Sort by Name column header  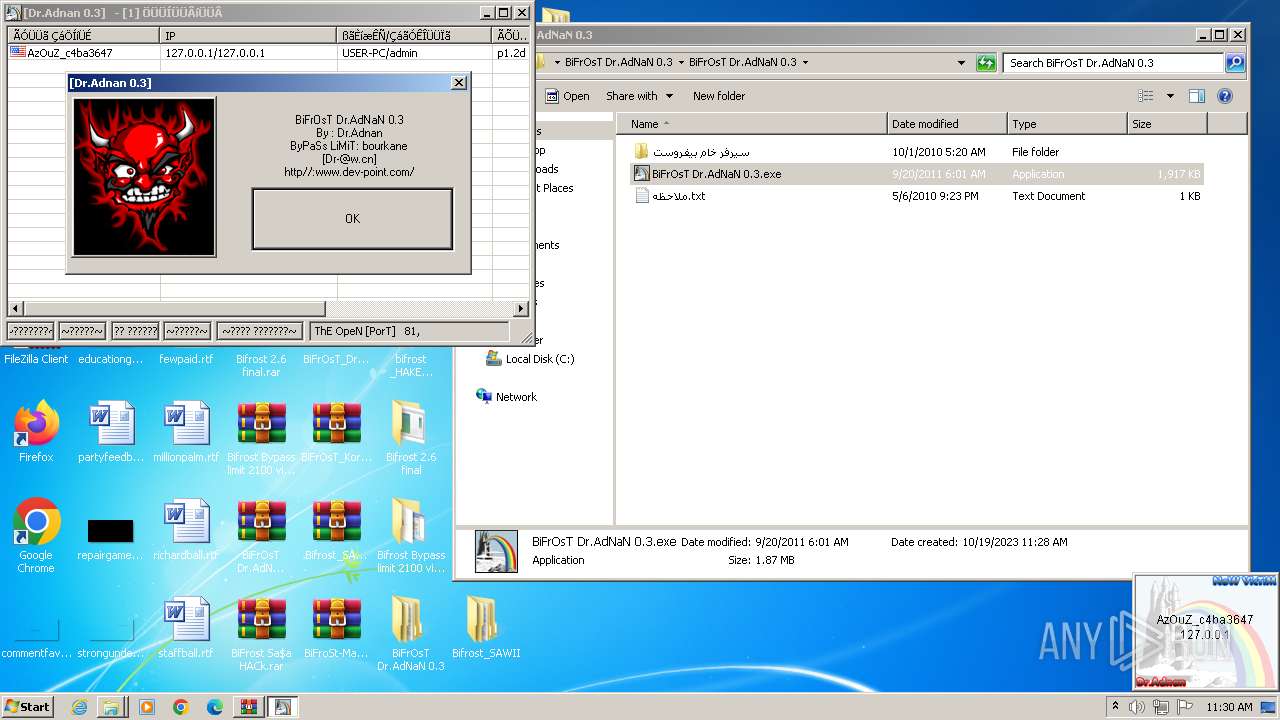pyautogui.click(x=752, y=124)
